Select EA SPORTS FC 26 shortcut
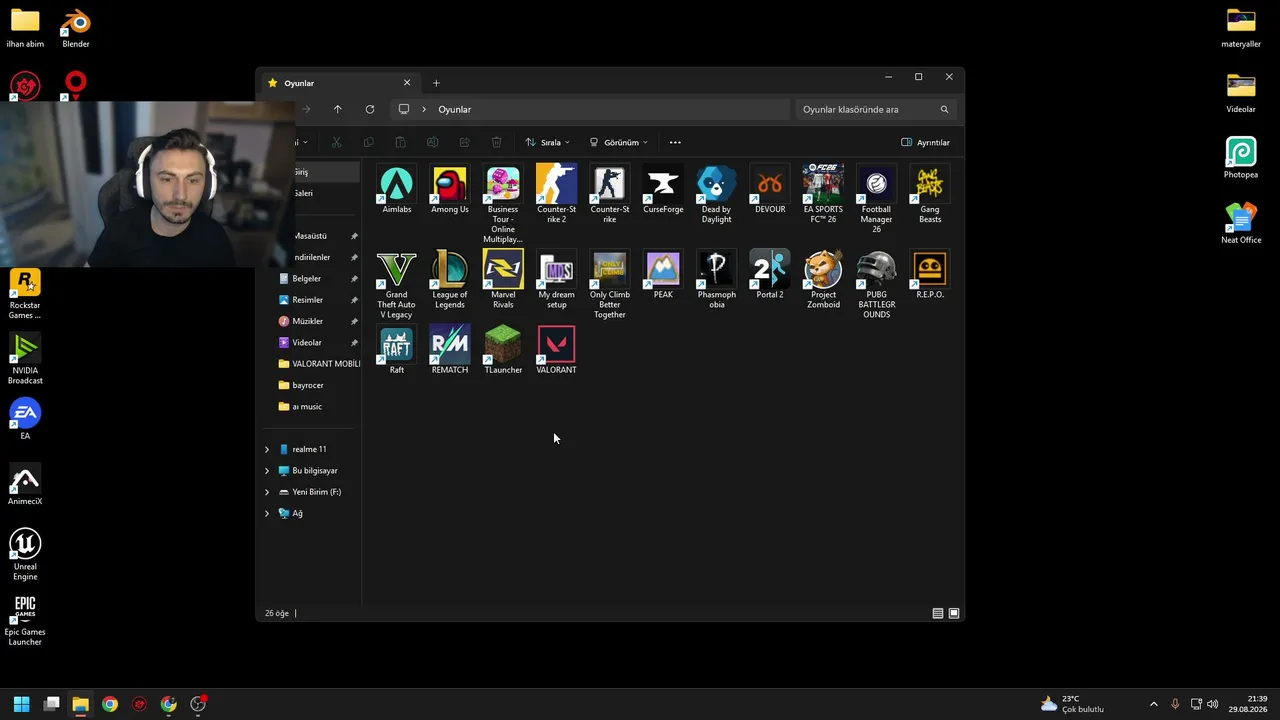1280x720 pixels. (x=823, y=194)
